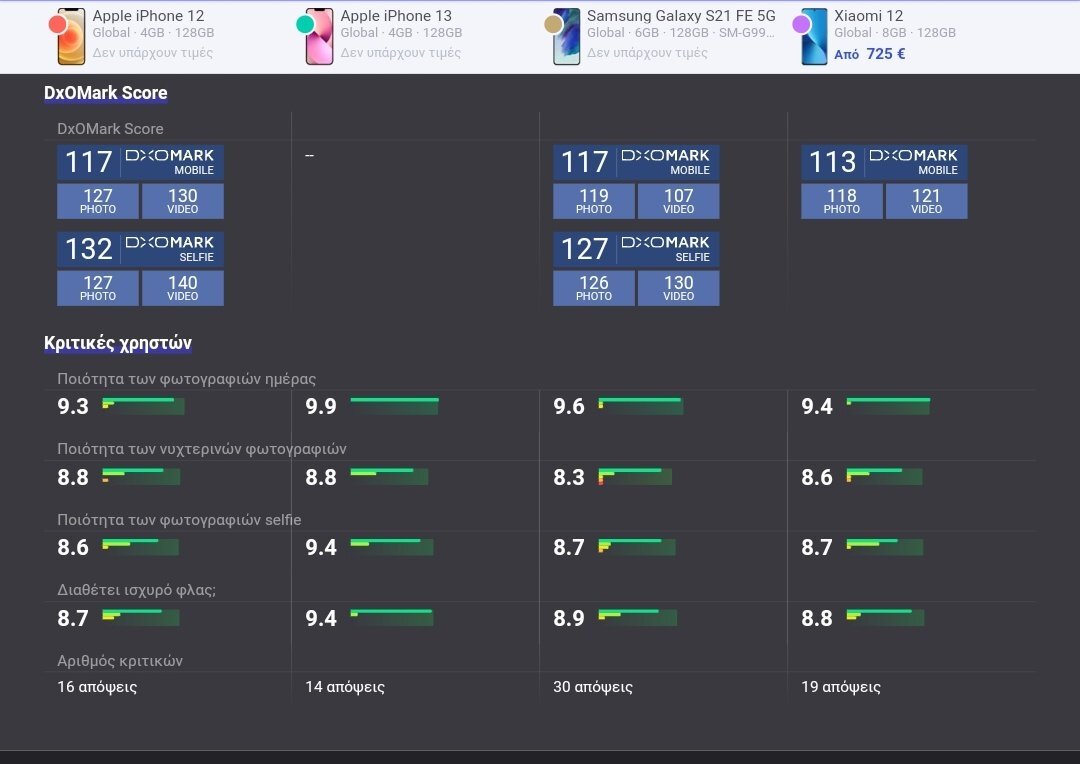Screen dimensions: 1080x764
Task: Click Galaxy S21 FE daytime photo rating bar 9.6
Action: coord(641,406)
